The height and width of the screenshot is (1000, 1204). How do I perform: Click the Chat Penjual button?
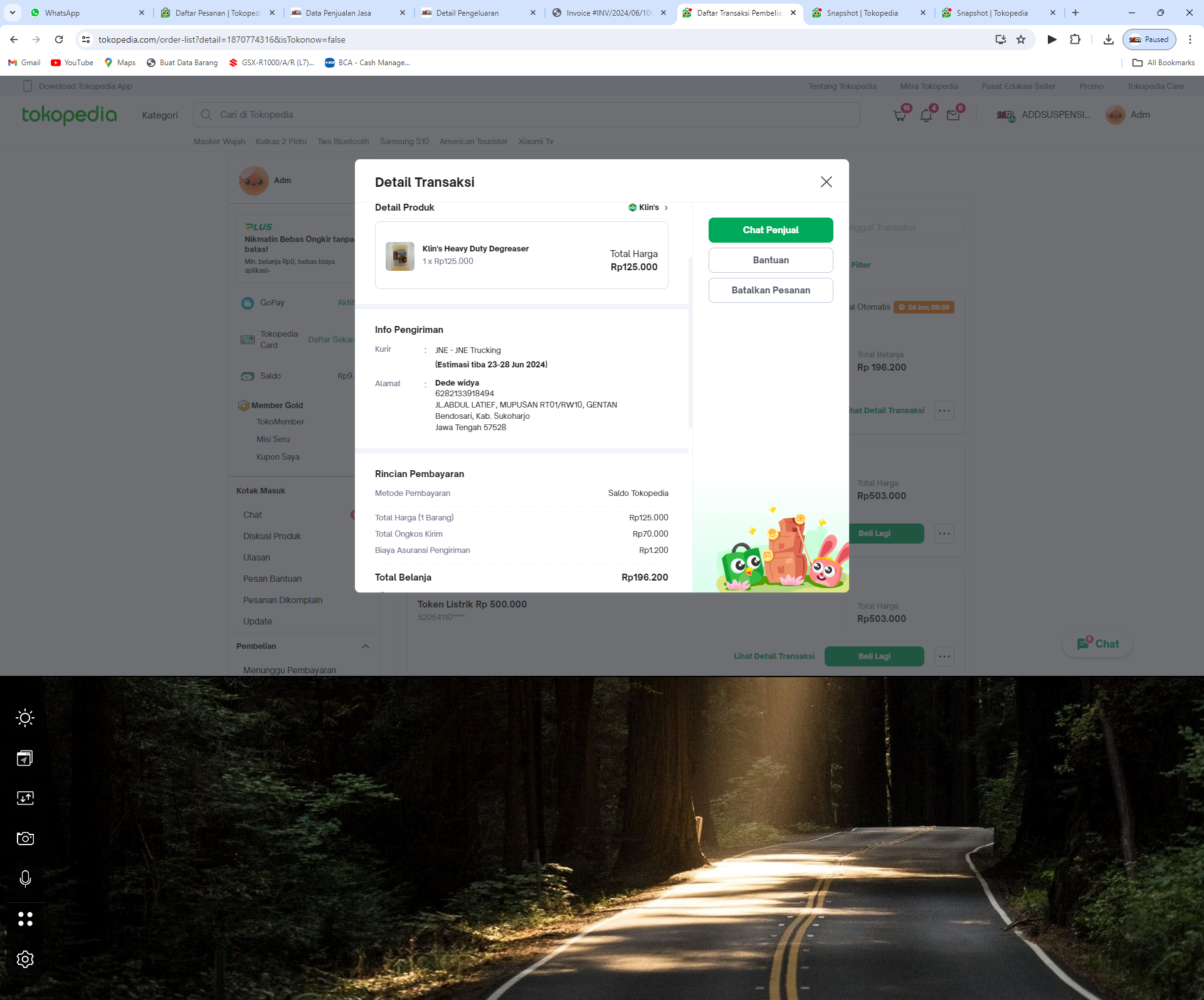(771, 230)
